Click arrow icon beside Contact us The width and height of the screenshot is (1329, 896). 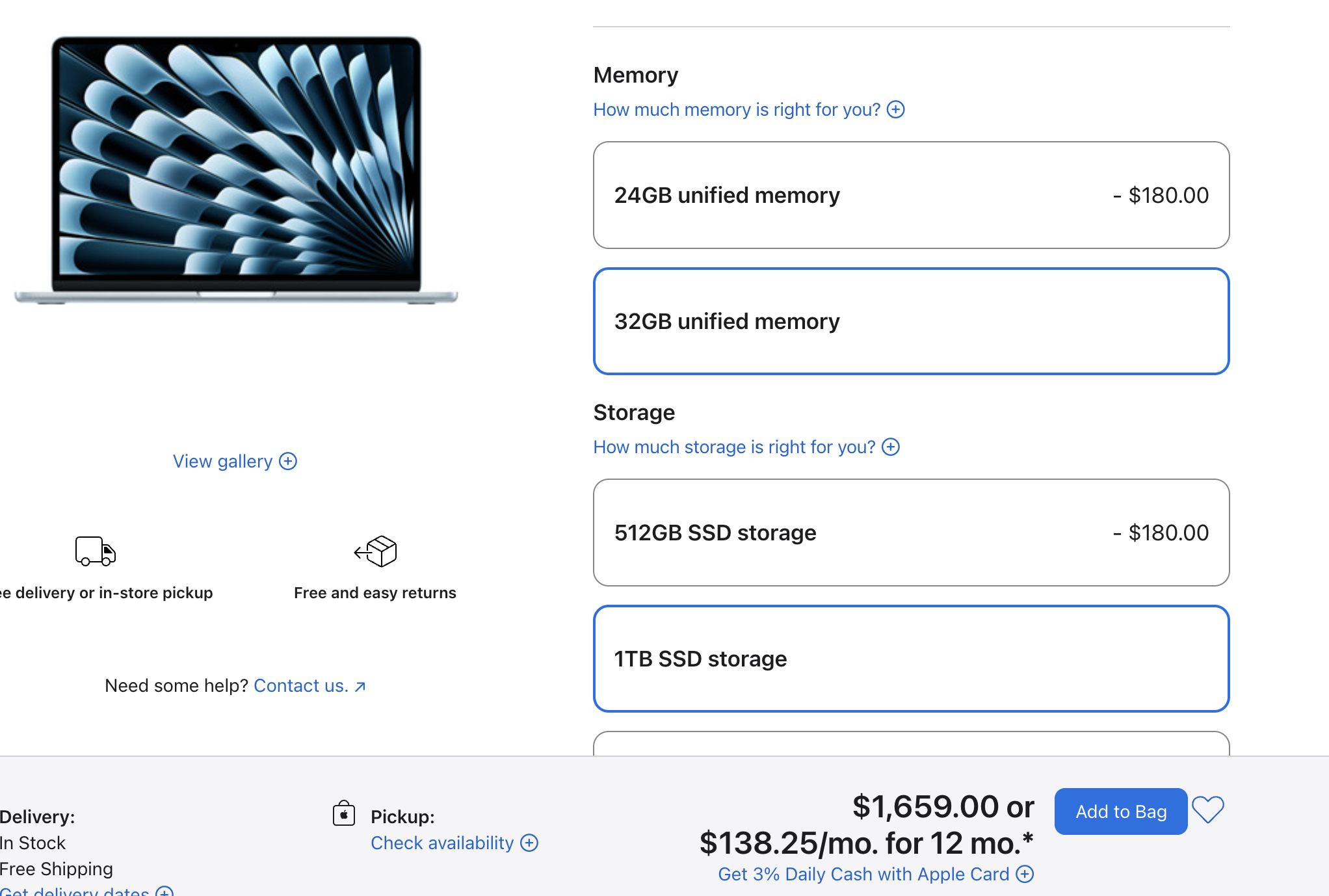click(360, 687)
